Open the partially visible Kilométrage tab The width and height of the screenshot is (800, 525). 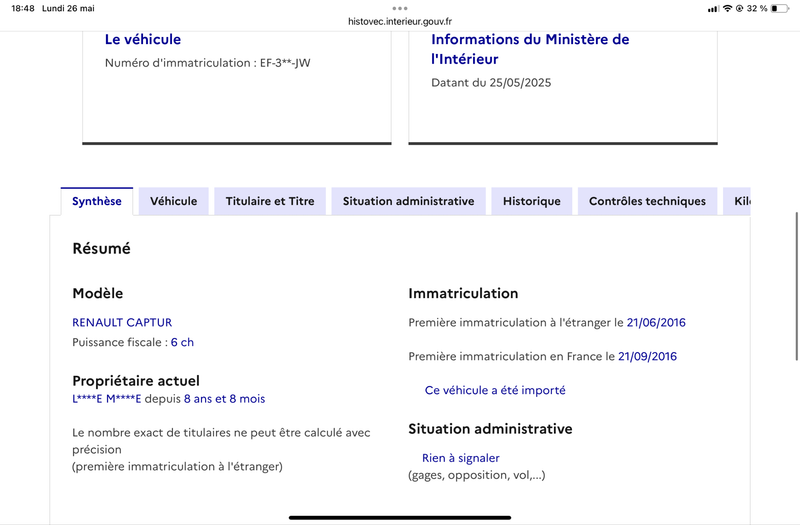(737, 201)
